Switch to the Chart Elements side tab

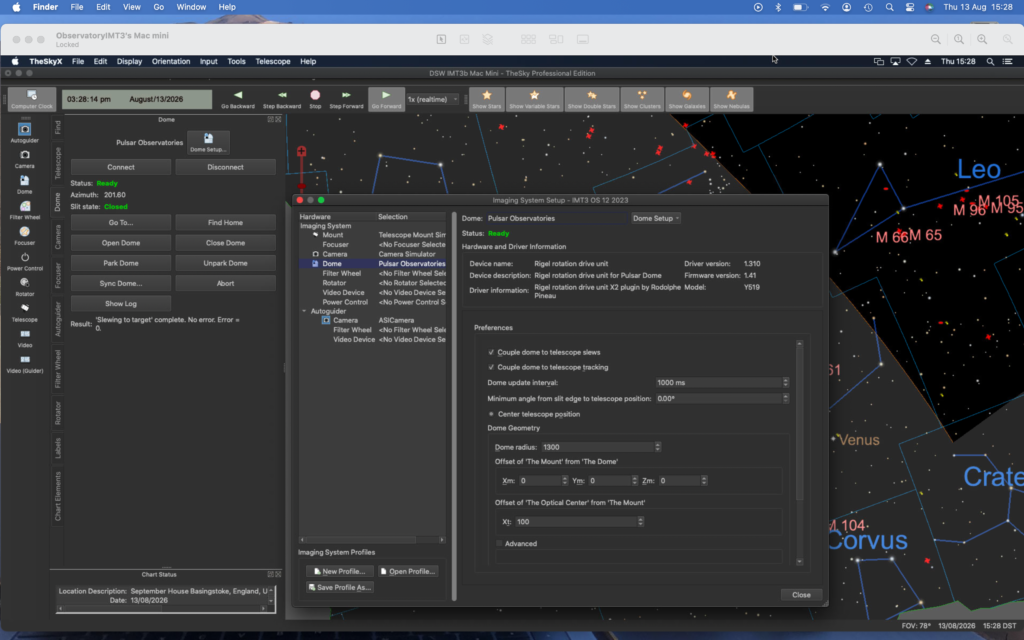click(57, 496)
